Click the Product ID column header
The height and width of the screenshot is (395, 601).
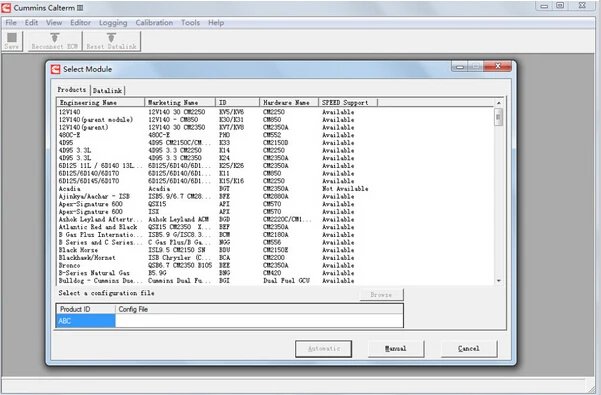[x=86, y=309]
